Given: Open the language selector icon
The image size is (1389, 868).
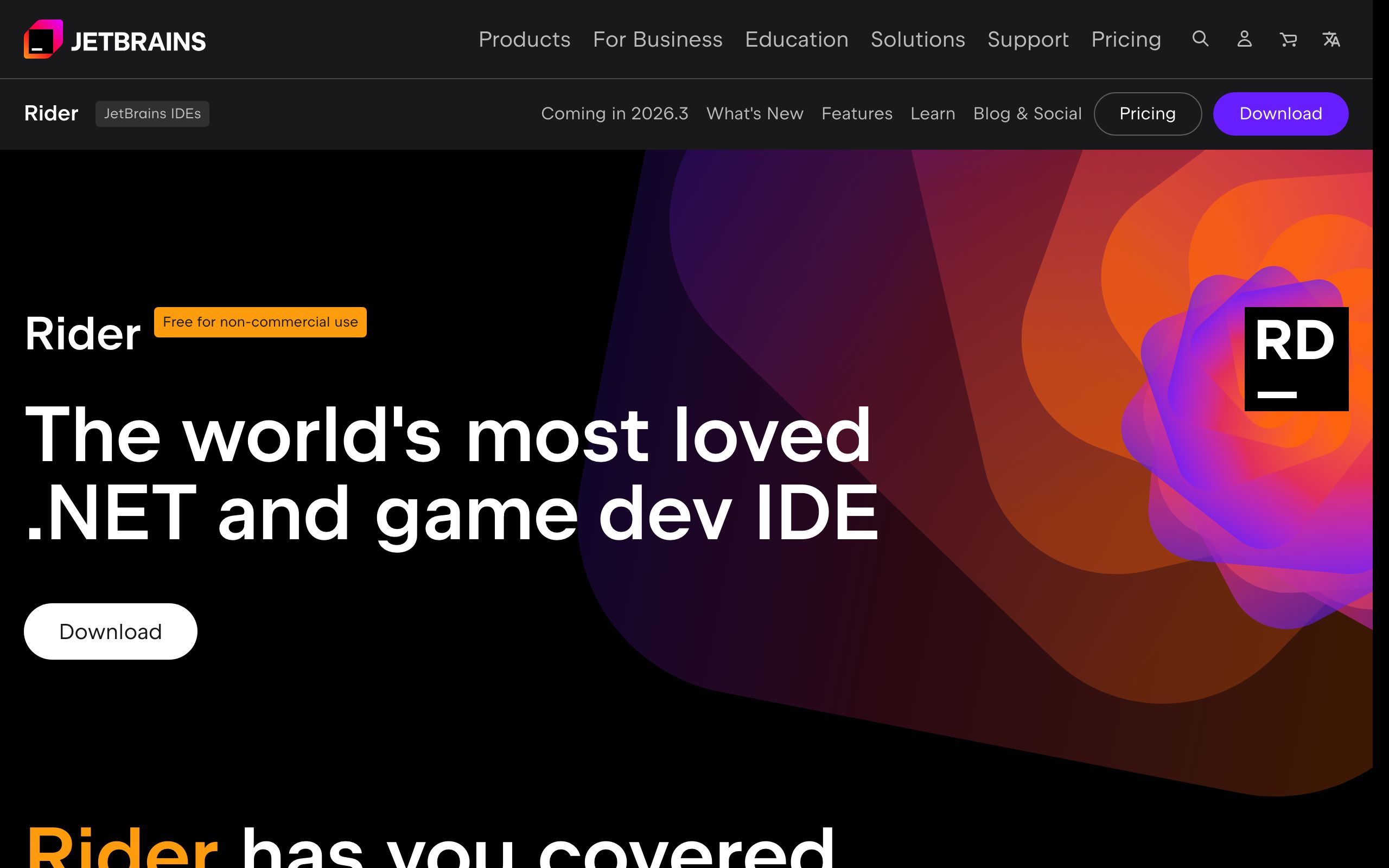Looking at the screenshot, I should point(1331,39).
